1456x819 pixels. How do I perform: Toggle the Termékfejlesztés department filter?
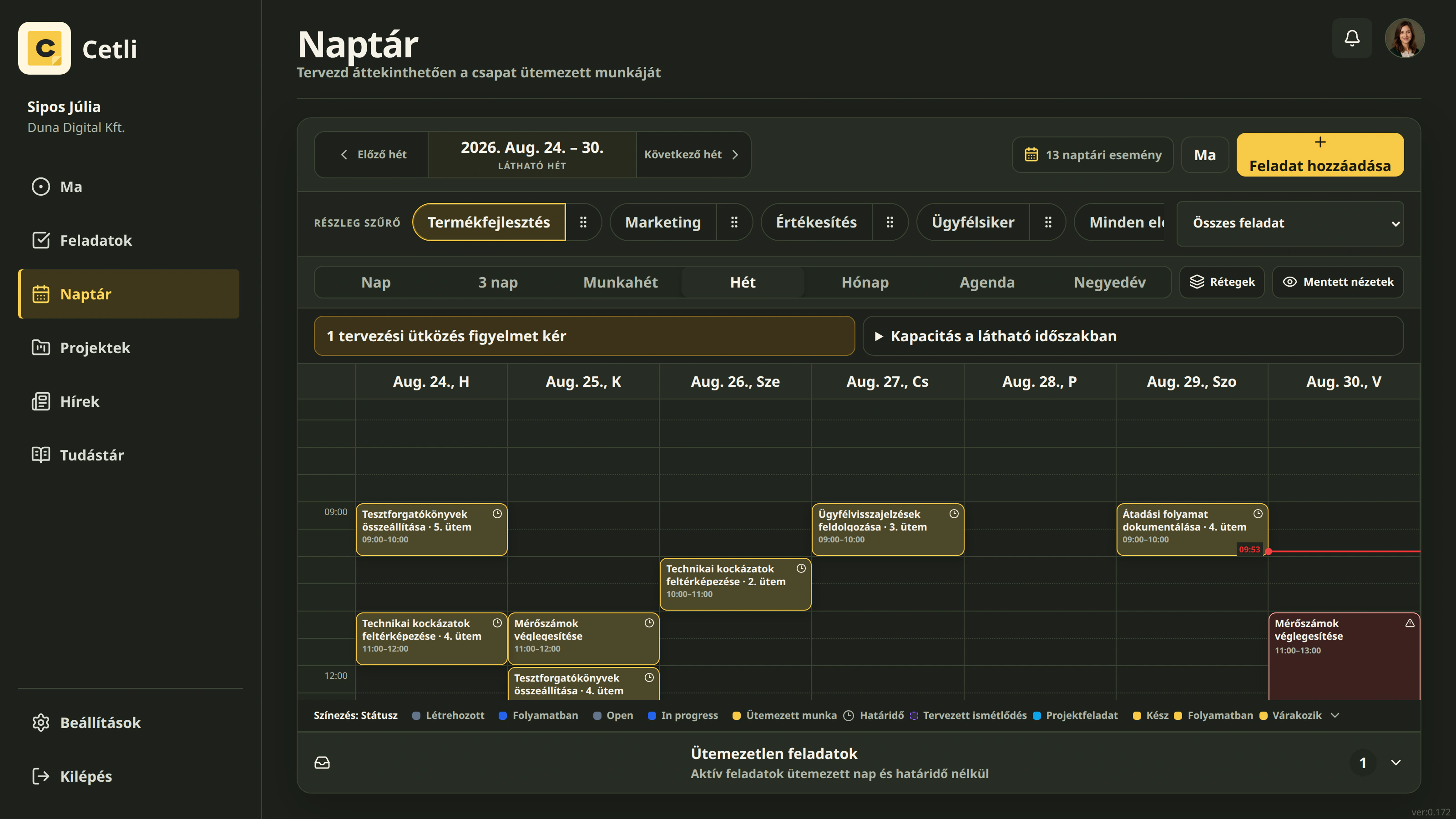(489, 222)
